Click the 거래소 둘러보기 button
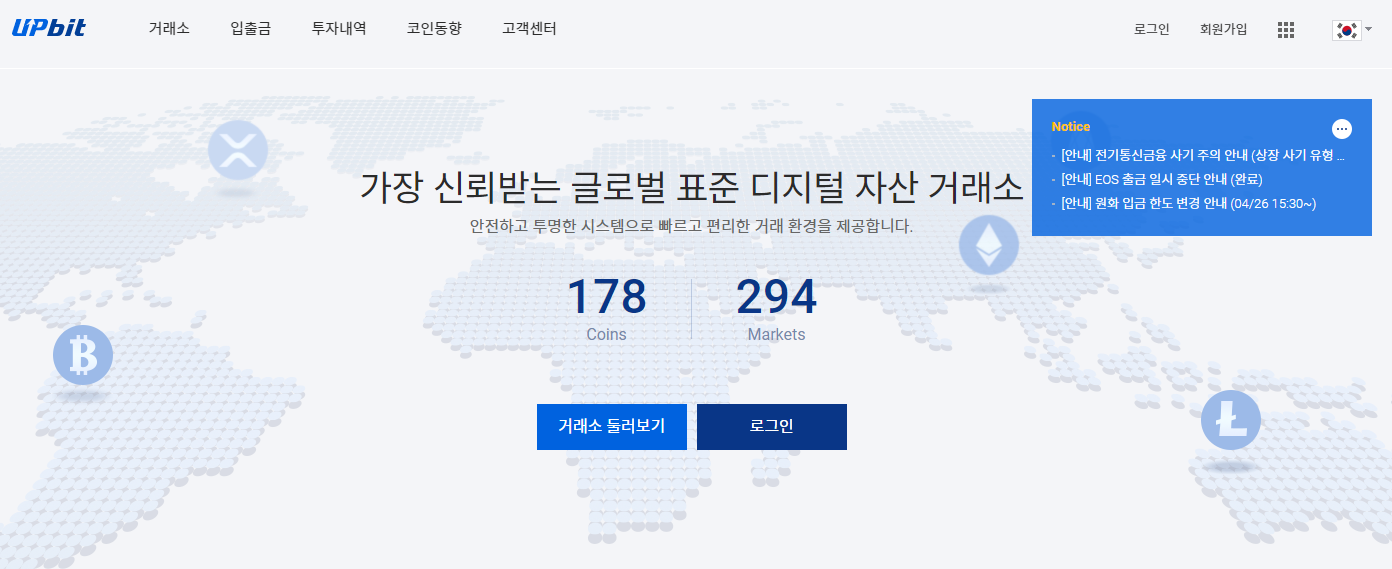The image size is (1392, 569). tap(611, 427)
